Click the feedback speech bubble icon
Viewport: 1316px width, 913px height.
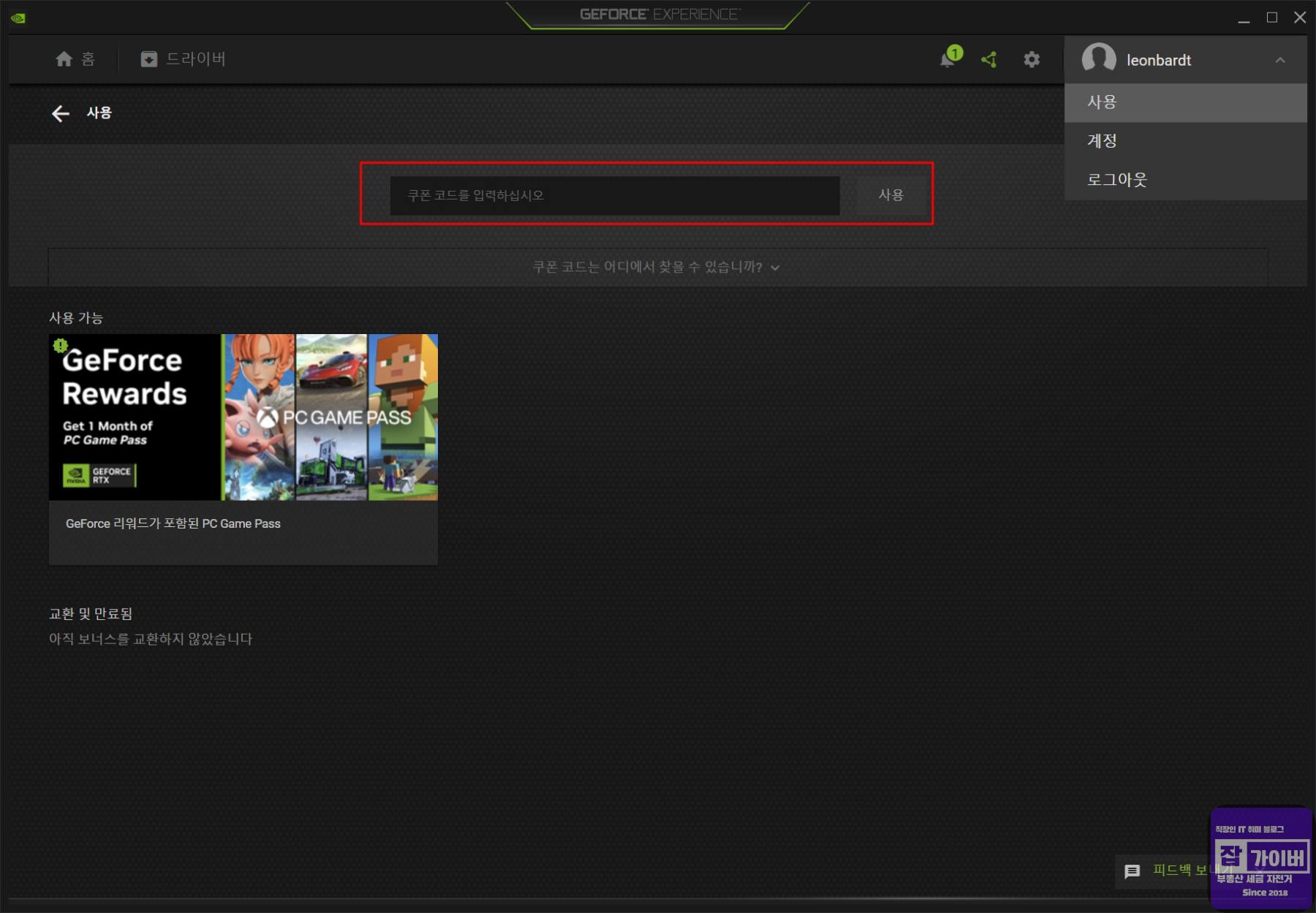pyautogui.click(x=1132, y=871)
